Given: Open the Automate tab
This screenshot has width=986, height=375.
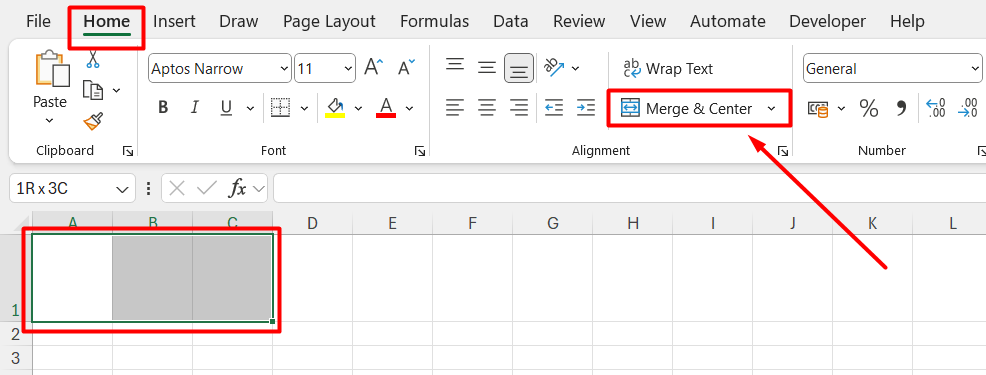Looking at the screenshot, I should pos(728,21).
